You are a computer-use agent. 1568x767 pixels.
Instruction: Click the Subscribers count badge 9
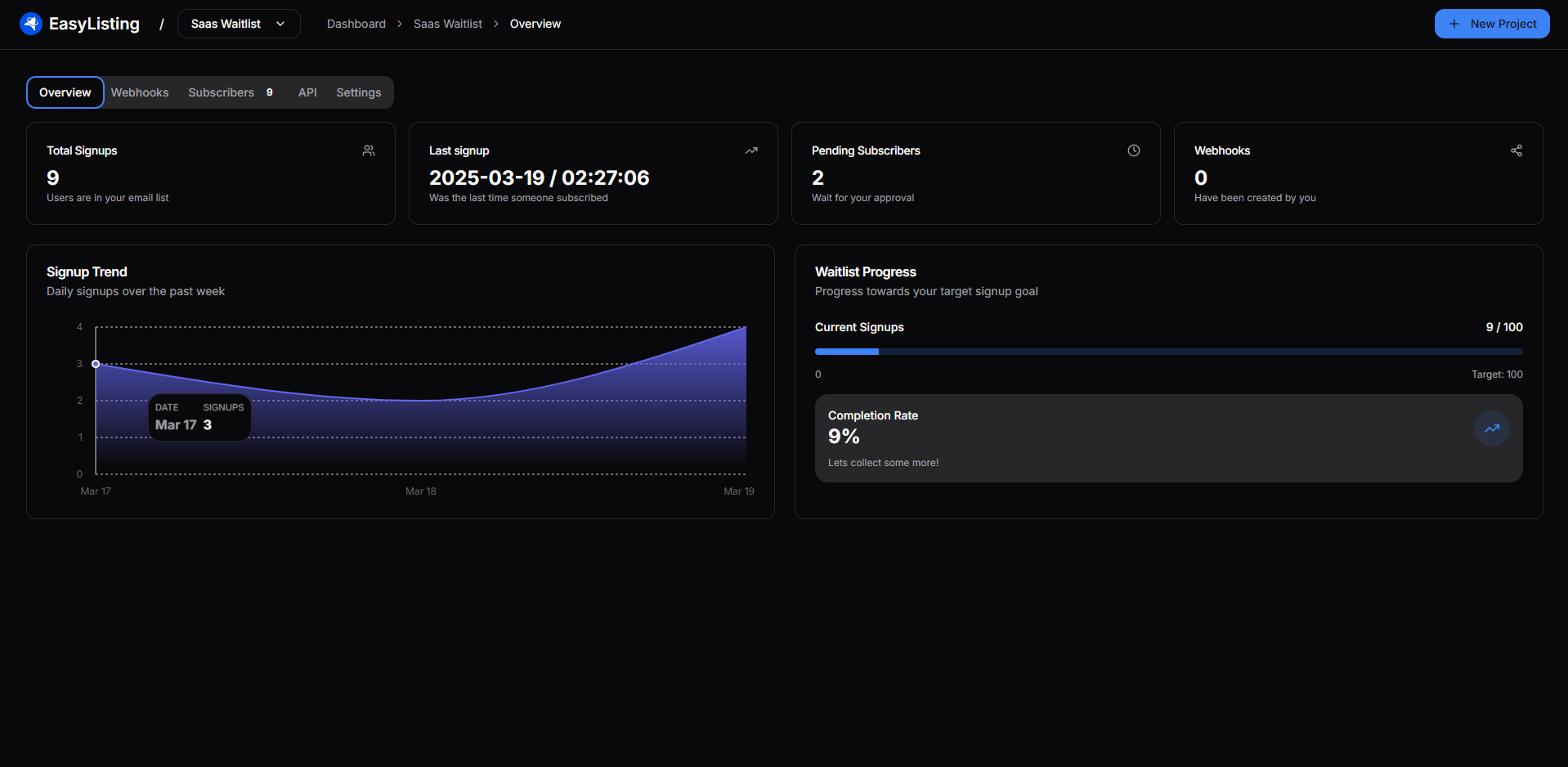click(270, 92)
